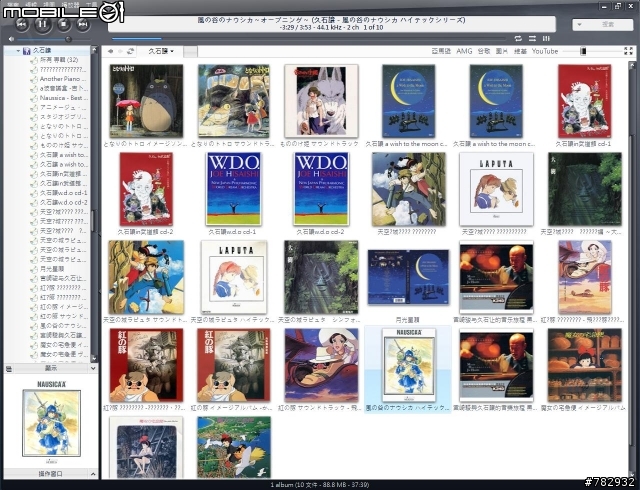The image size is (640, 490).
Task: Open the 圖片 link
Action: click(x=502, y=51)
